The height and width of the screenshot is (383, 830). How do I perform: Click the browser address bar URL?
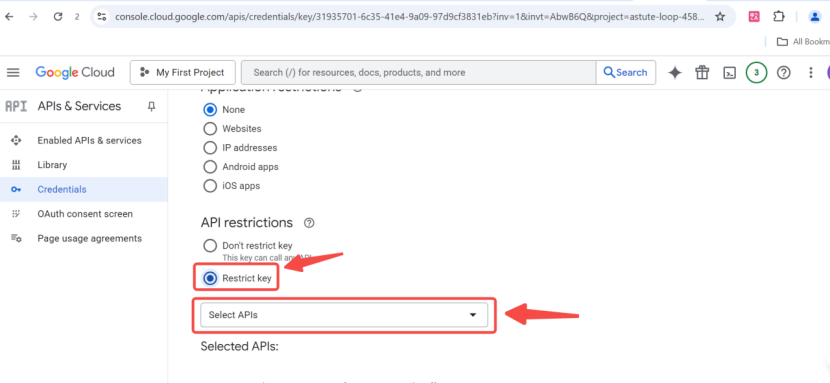tap(410, 17)
